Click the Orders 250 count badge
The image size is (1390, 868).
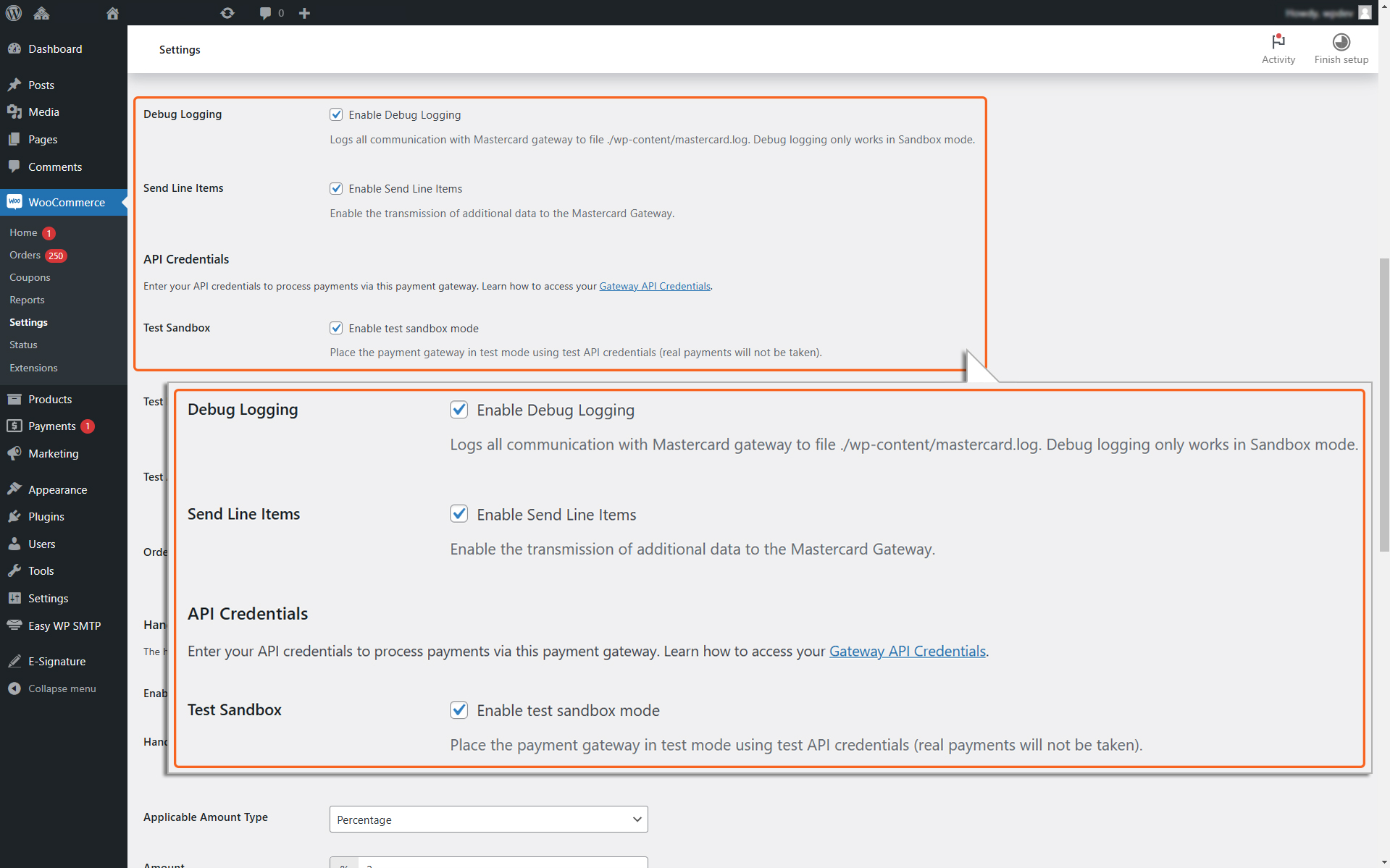[56, 256]
